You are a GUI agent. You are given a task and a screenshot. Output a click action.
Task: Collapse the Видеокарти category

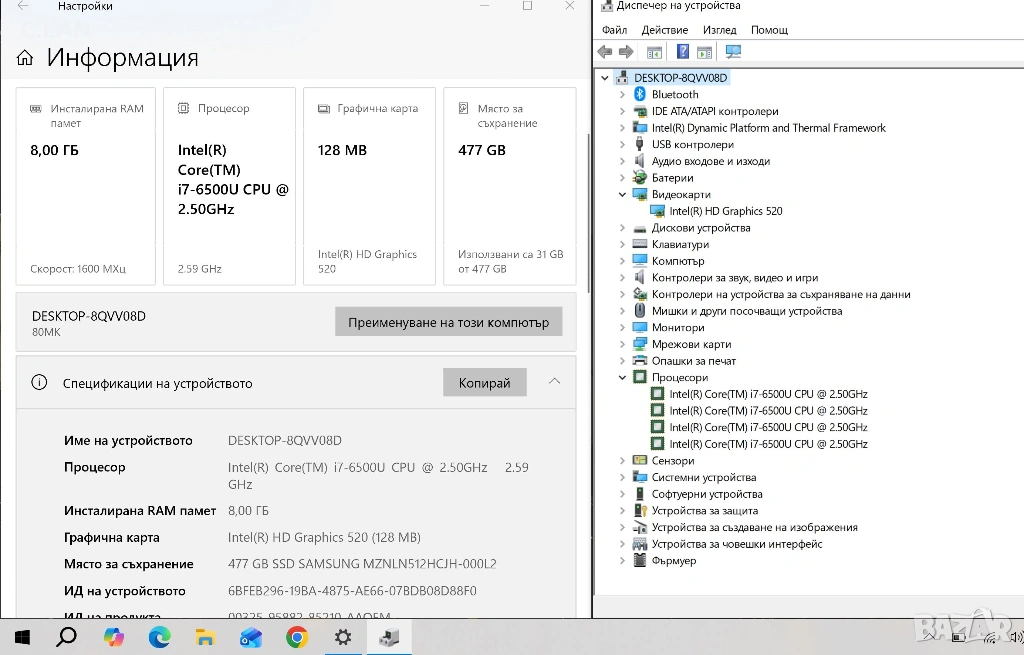[623, 195]
